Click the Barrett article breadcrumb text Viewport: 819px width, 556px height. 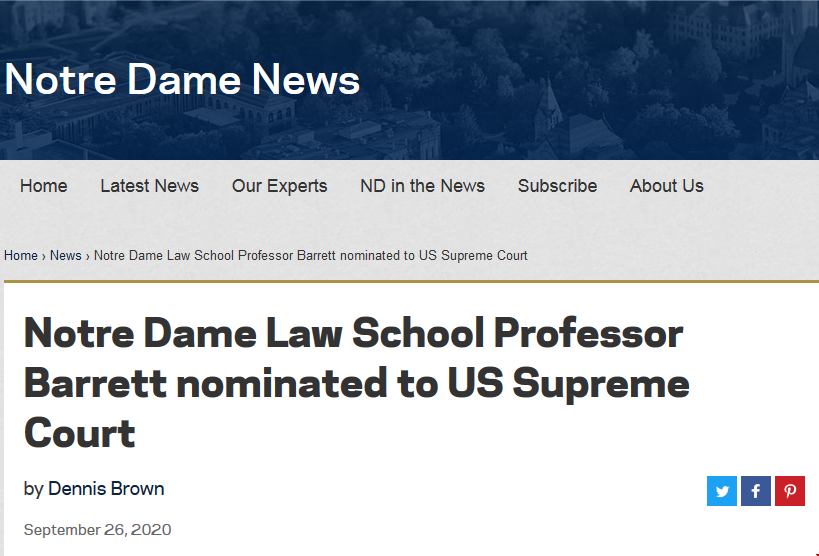click(x=311, y=256)
